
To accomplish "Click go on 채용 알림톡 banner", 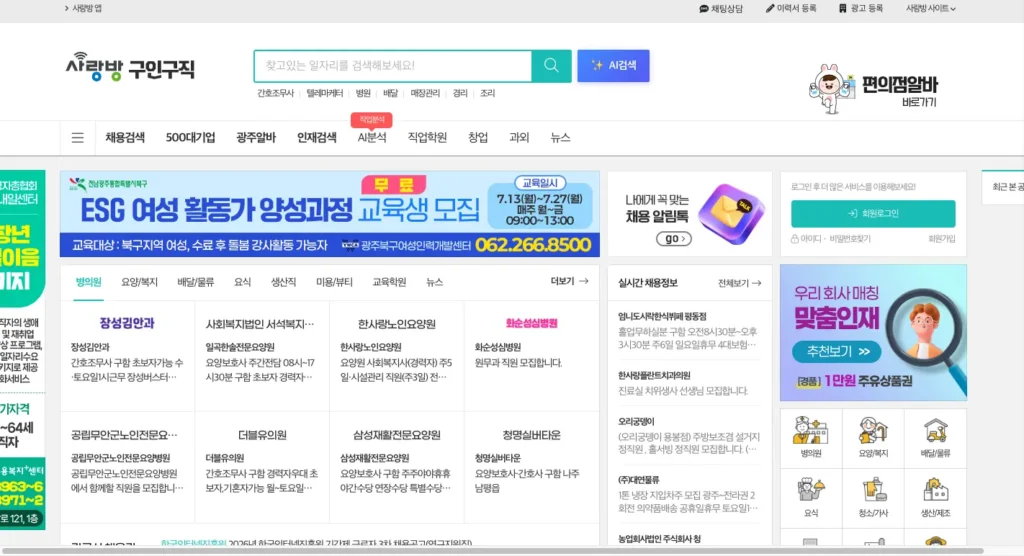I will coord(673,239).
